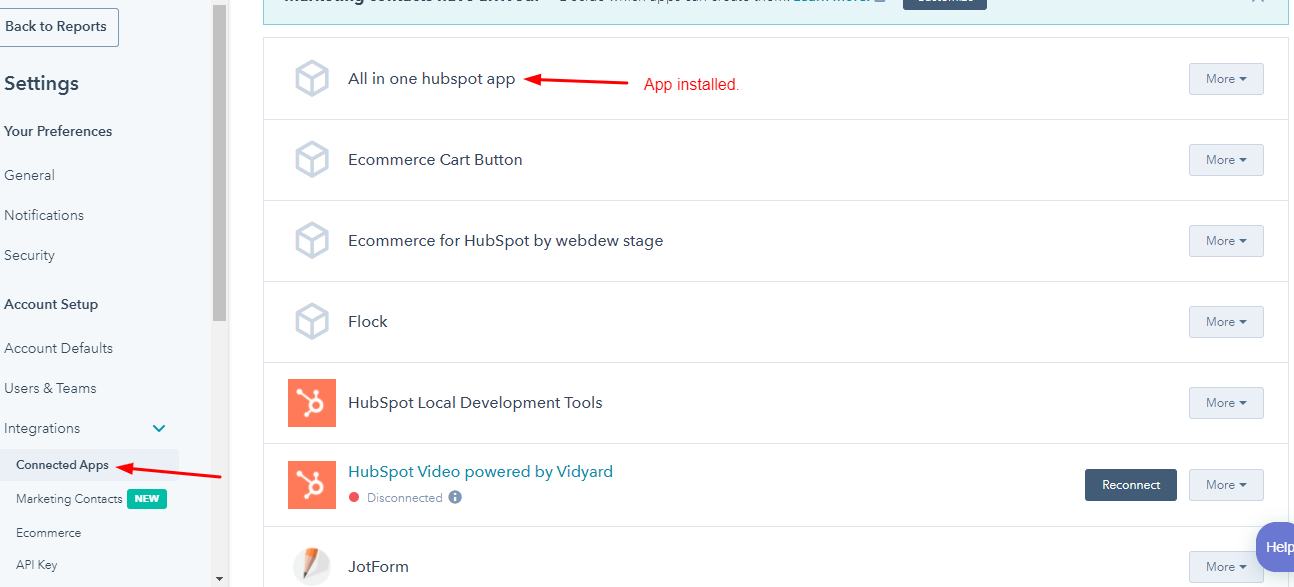The width and height of the screenshot is (1294, 587).
Task: Click the Flock app name
Action: (368, 322)
